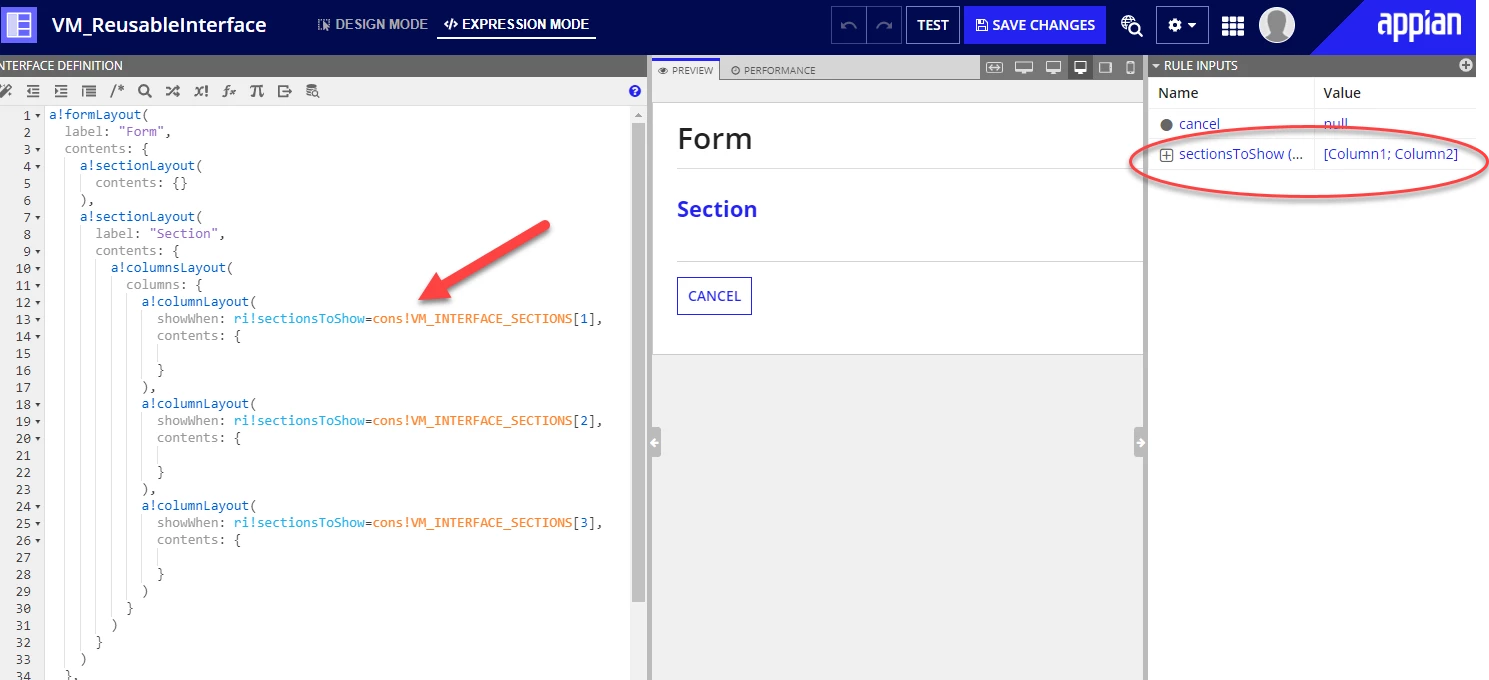This screenshot has height=680, width=1489.
Task: Open the find magnifier in editor toolbar
Action: [x=145, y=91]
